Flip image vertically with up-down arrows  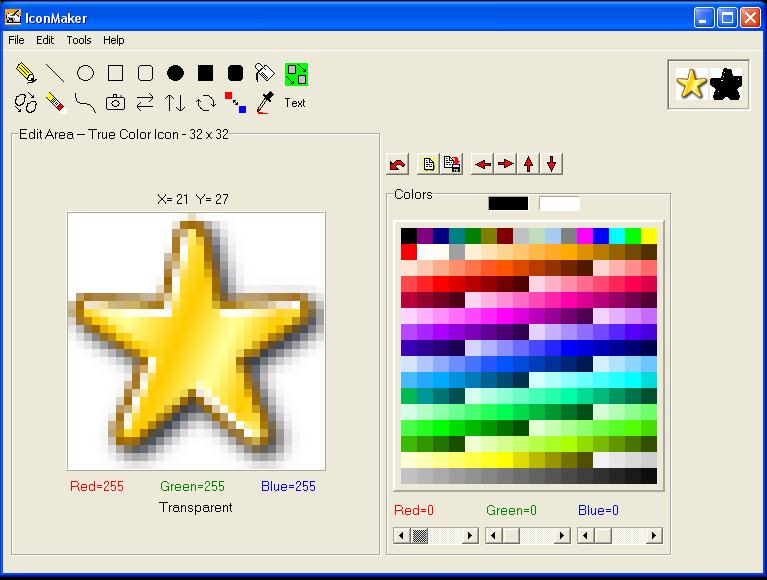(x=175, y=103)
